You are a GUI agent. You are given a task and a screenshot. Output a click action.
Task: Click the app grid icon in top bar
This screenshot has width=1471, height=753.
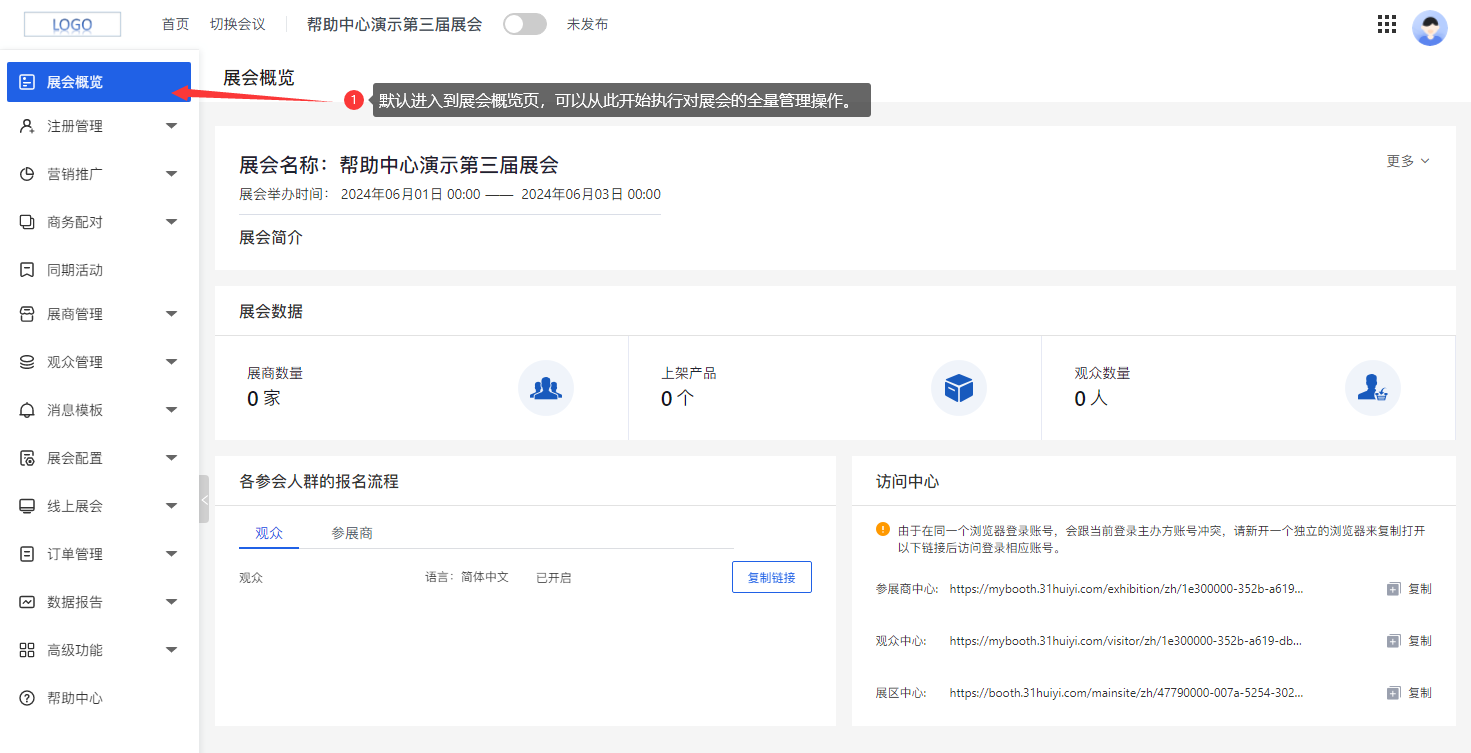[x=1386, y=23]
